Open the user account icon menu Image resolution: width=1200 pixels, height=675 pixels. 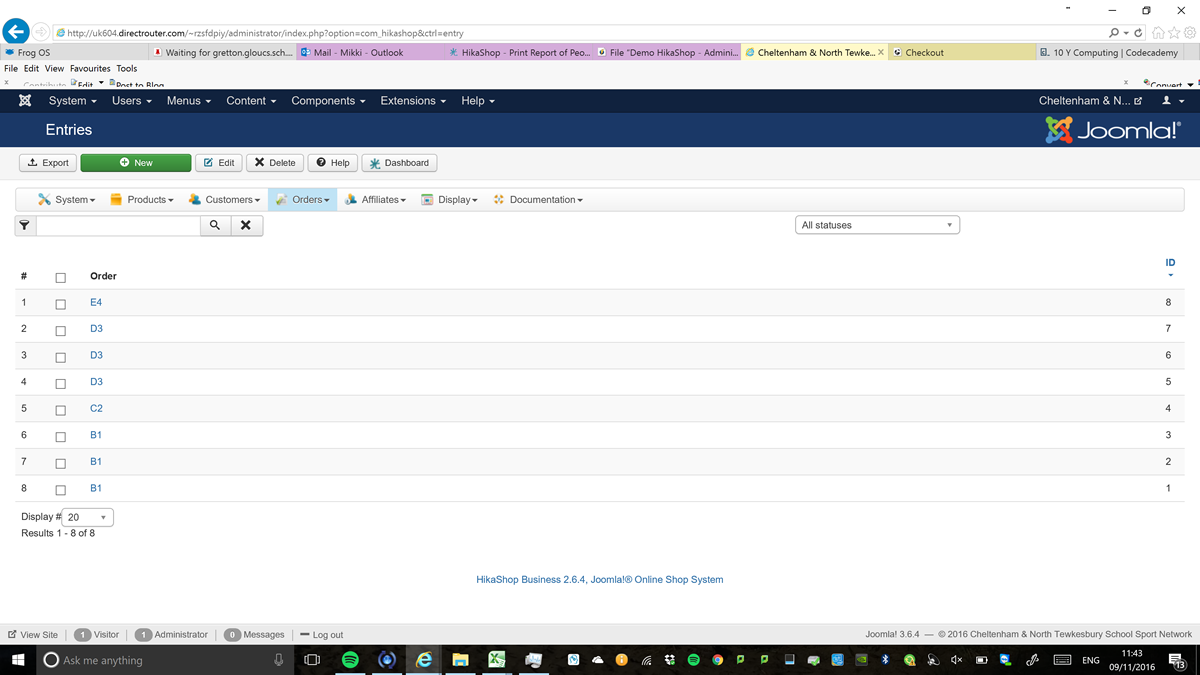pos(1173,101)
